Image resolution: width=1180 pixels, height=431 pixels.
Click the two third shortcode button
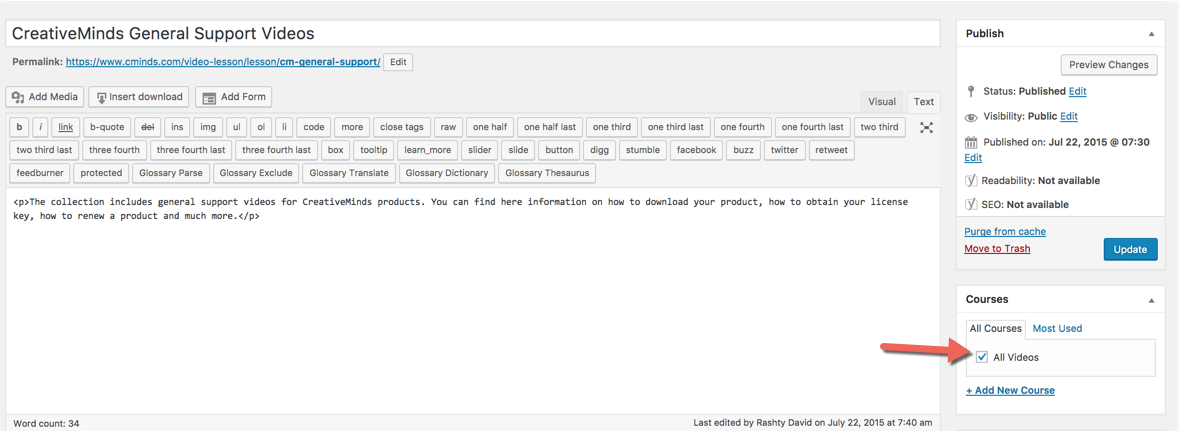(x=880, y=127)
